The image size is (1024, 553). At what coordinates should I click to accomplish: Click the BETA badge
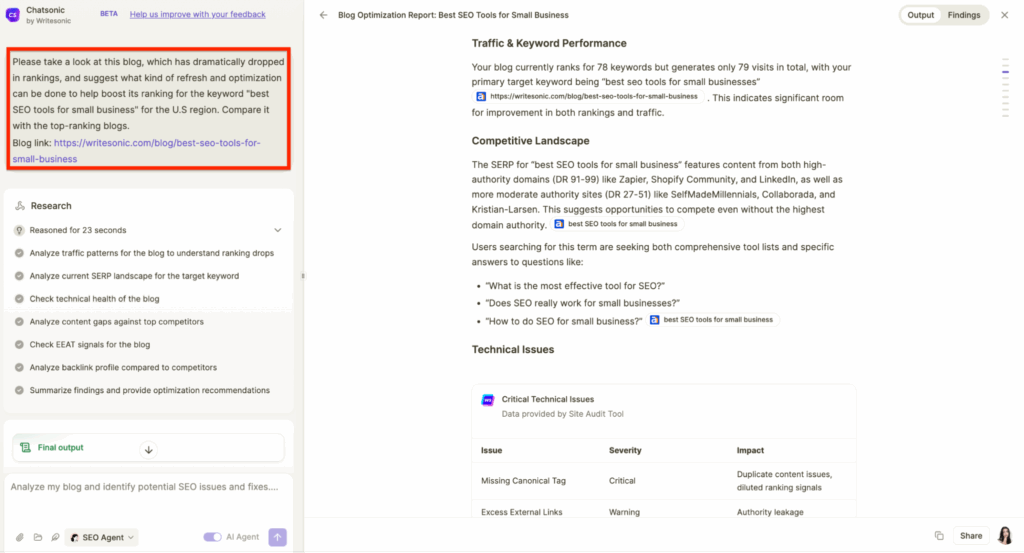108,14
